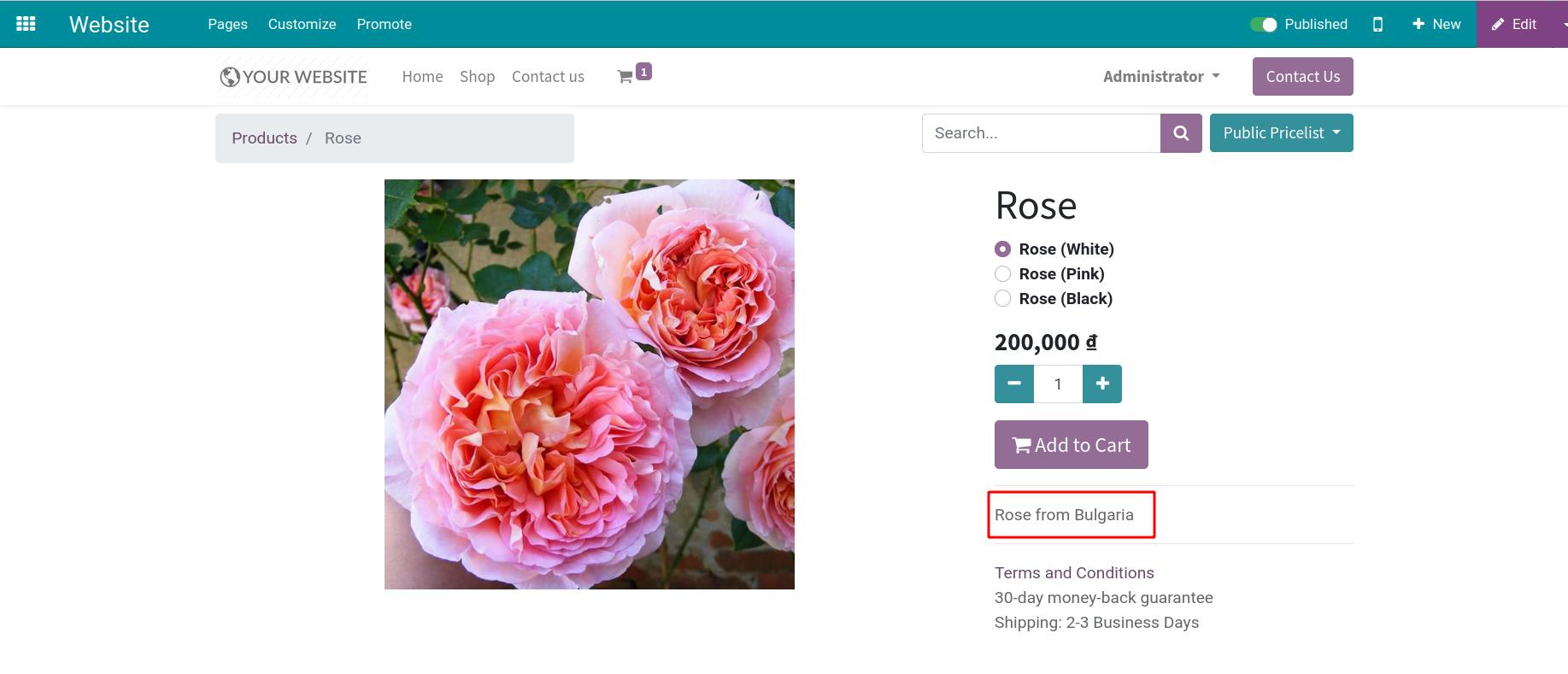Select the Rose (Pink) variant

pos(1002,273)
